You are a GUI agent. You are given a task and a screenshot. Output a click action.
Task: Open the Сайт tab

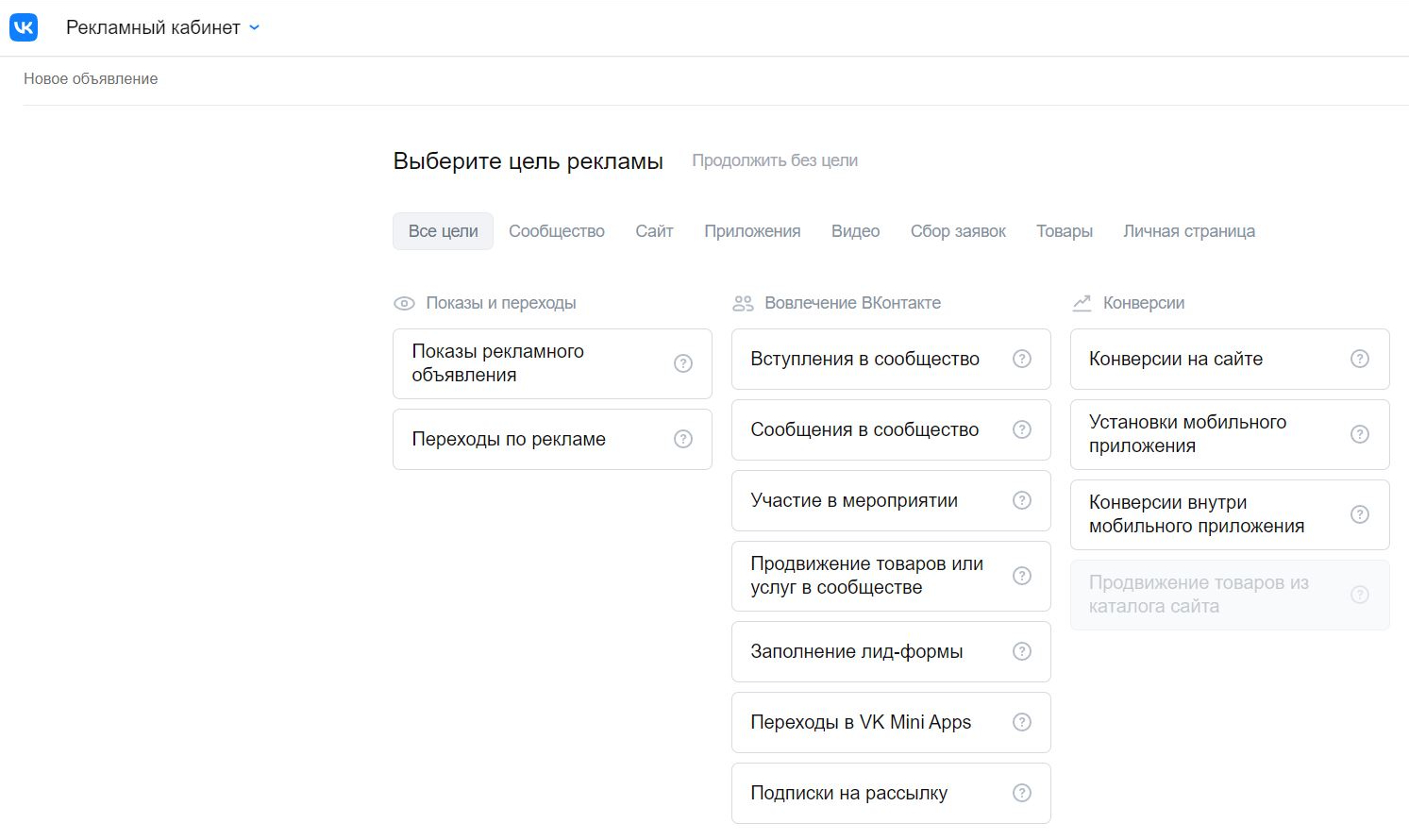tap(654, 231)
